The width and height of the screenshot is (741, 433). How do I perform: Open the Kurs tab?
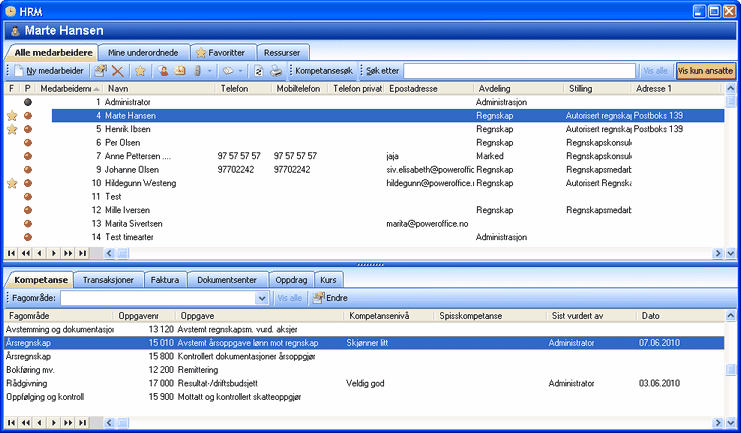click(328, 280)
